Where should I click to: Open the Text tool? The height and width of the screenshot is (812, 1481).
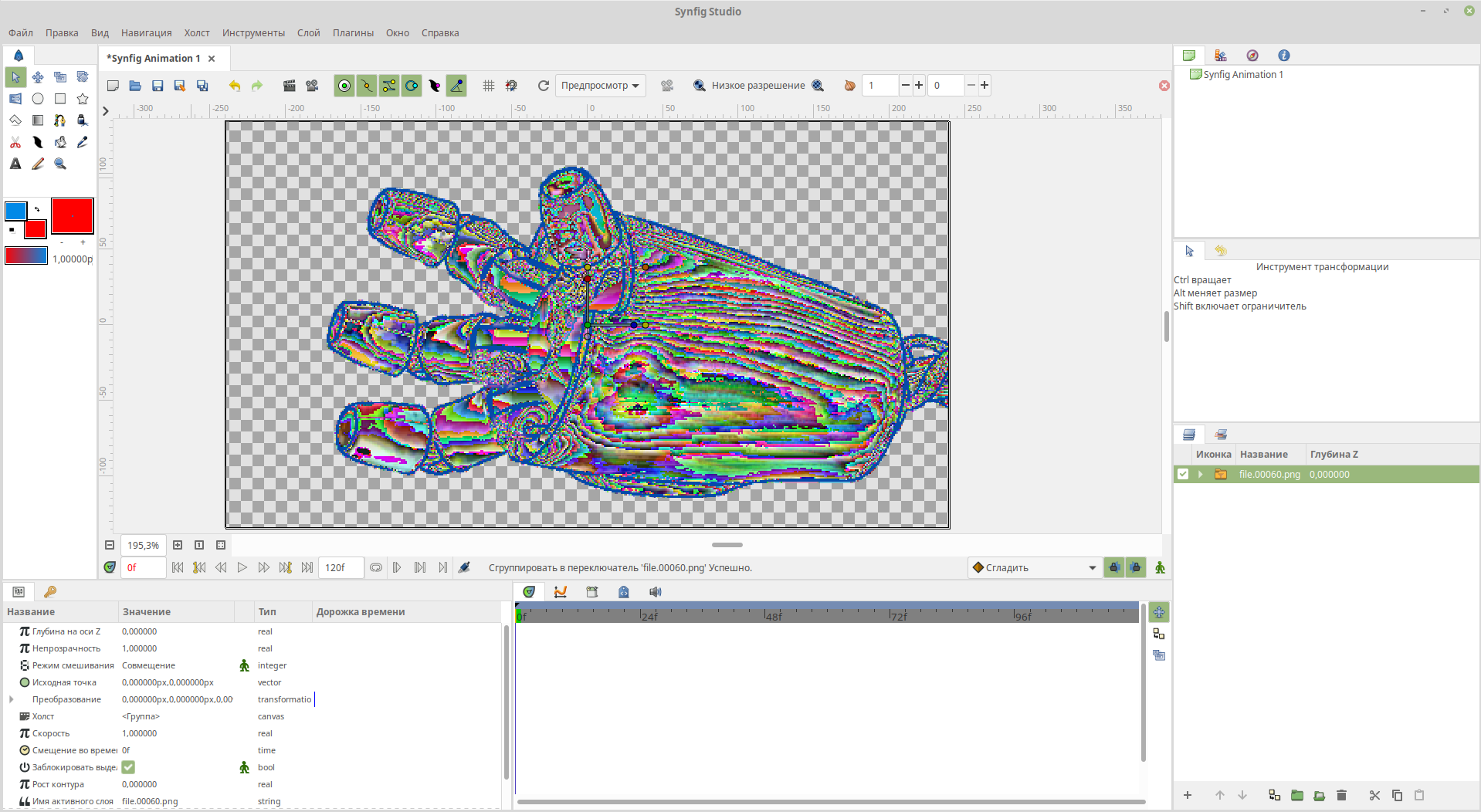pos(15,164)
